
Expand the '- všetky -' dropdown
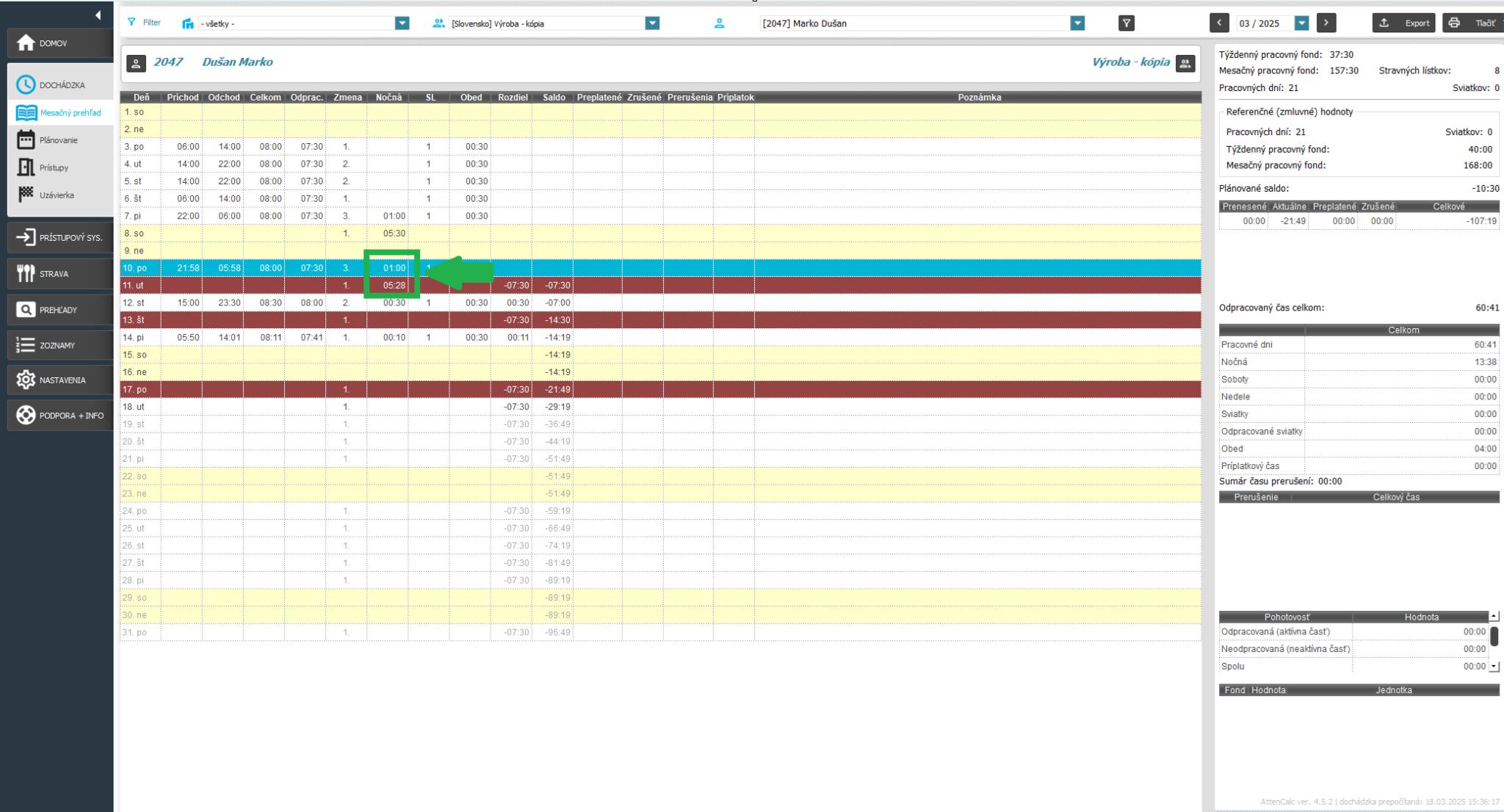click(x=402, y=23)
